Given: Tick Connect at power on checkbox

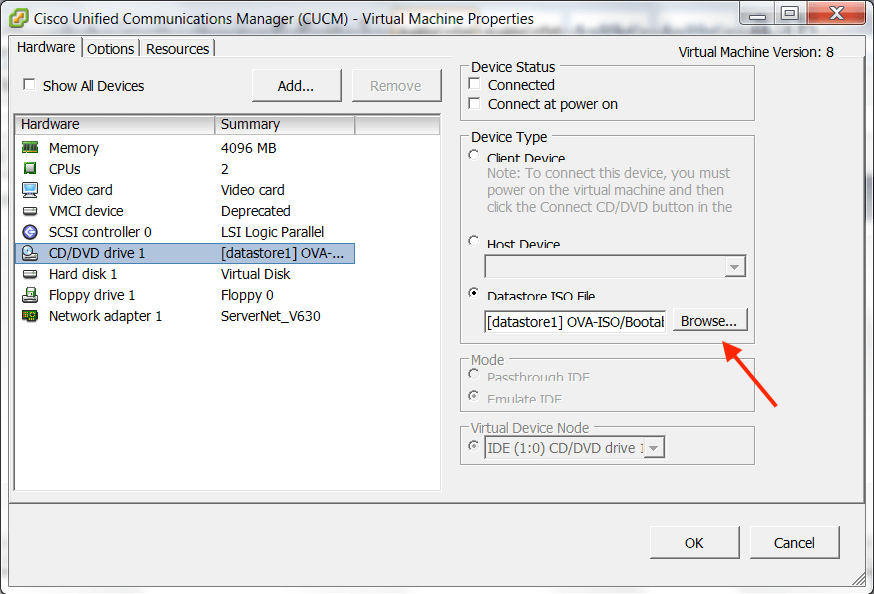Looking at the screenshot, I should (474, 103).
